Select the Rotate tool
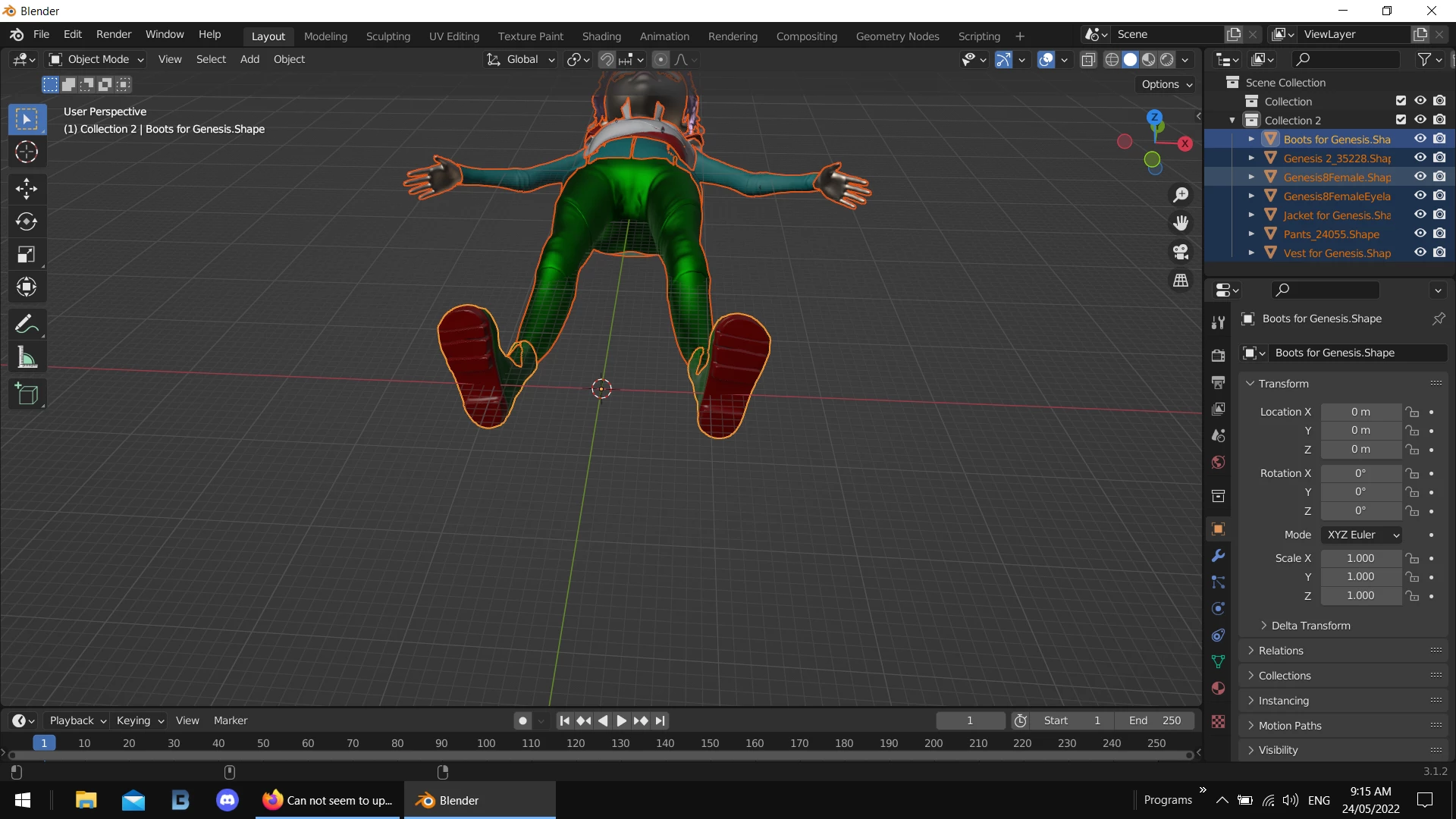Viewport: 1456px width, 819px height. [x=27, y=221]
